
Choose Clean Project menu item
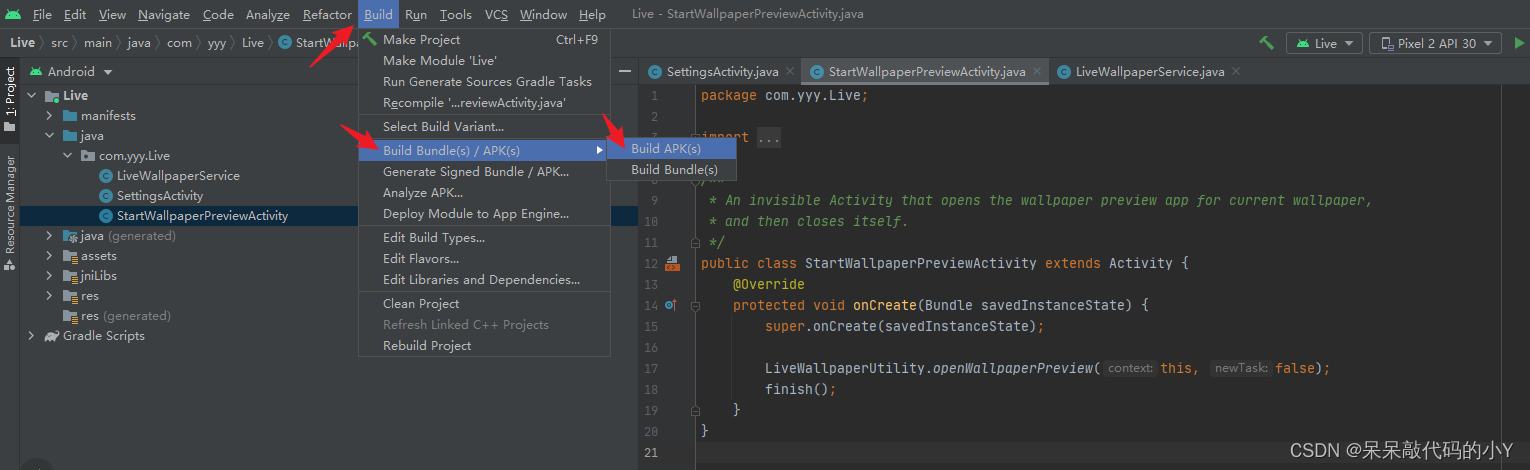(484, 304)
